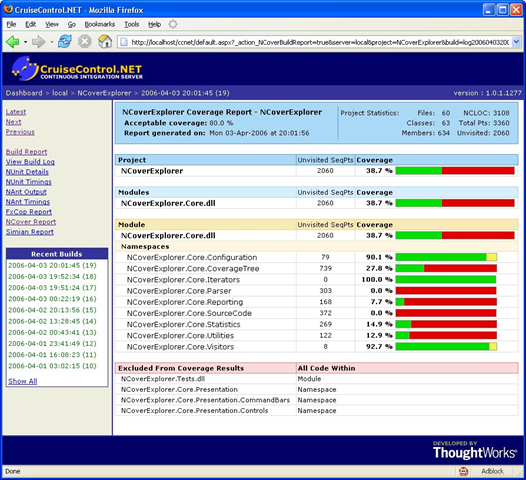Expand the address bar URL dropdown
Screen dimensions: 526x480
[516, 42]
